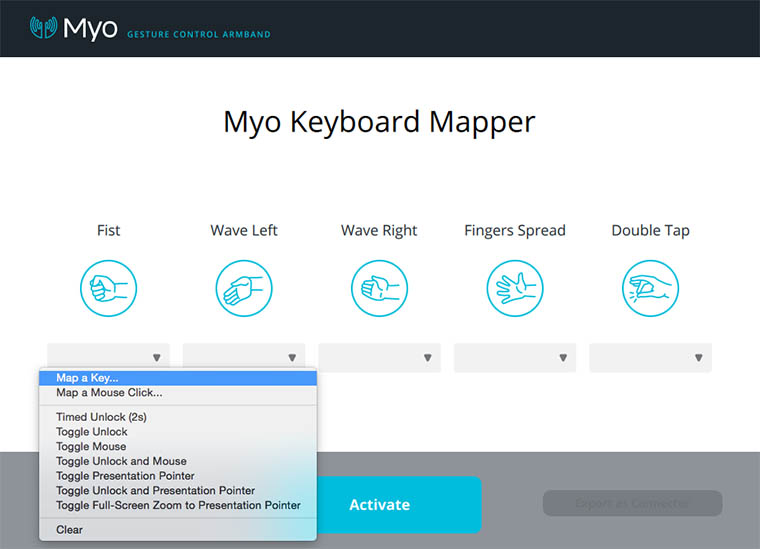
Task: Select Toggle Full-Screen Zoom to Presentation Pointer
Action: coord(178,505)
